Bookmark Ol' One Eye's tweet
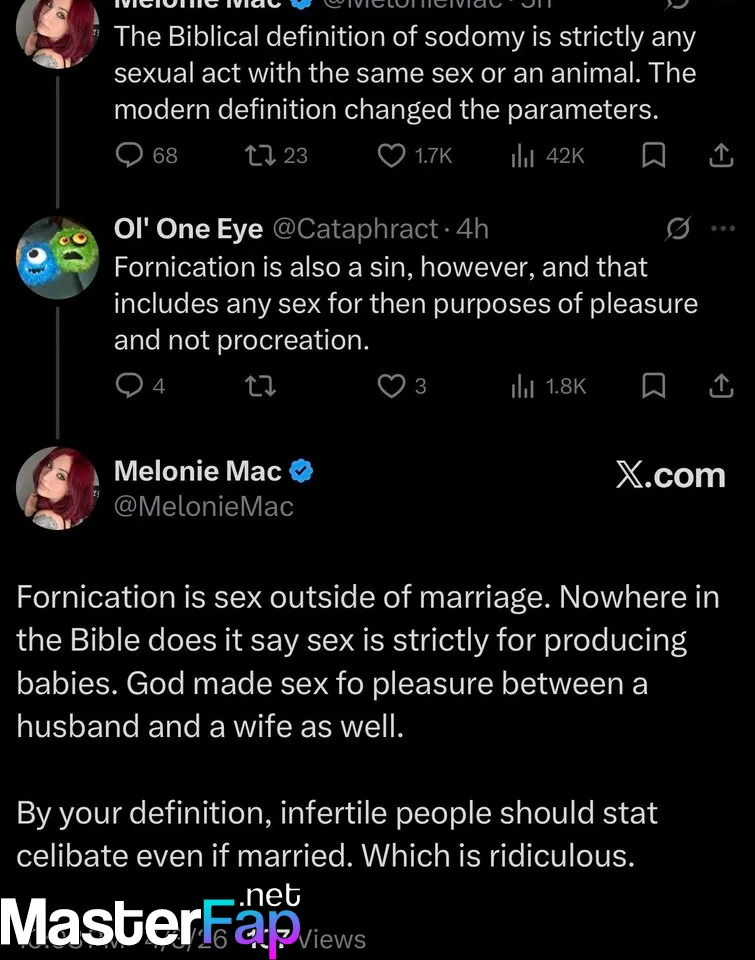 click(653, 386)
